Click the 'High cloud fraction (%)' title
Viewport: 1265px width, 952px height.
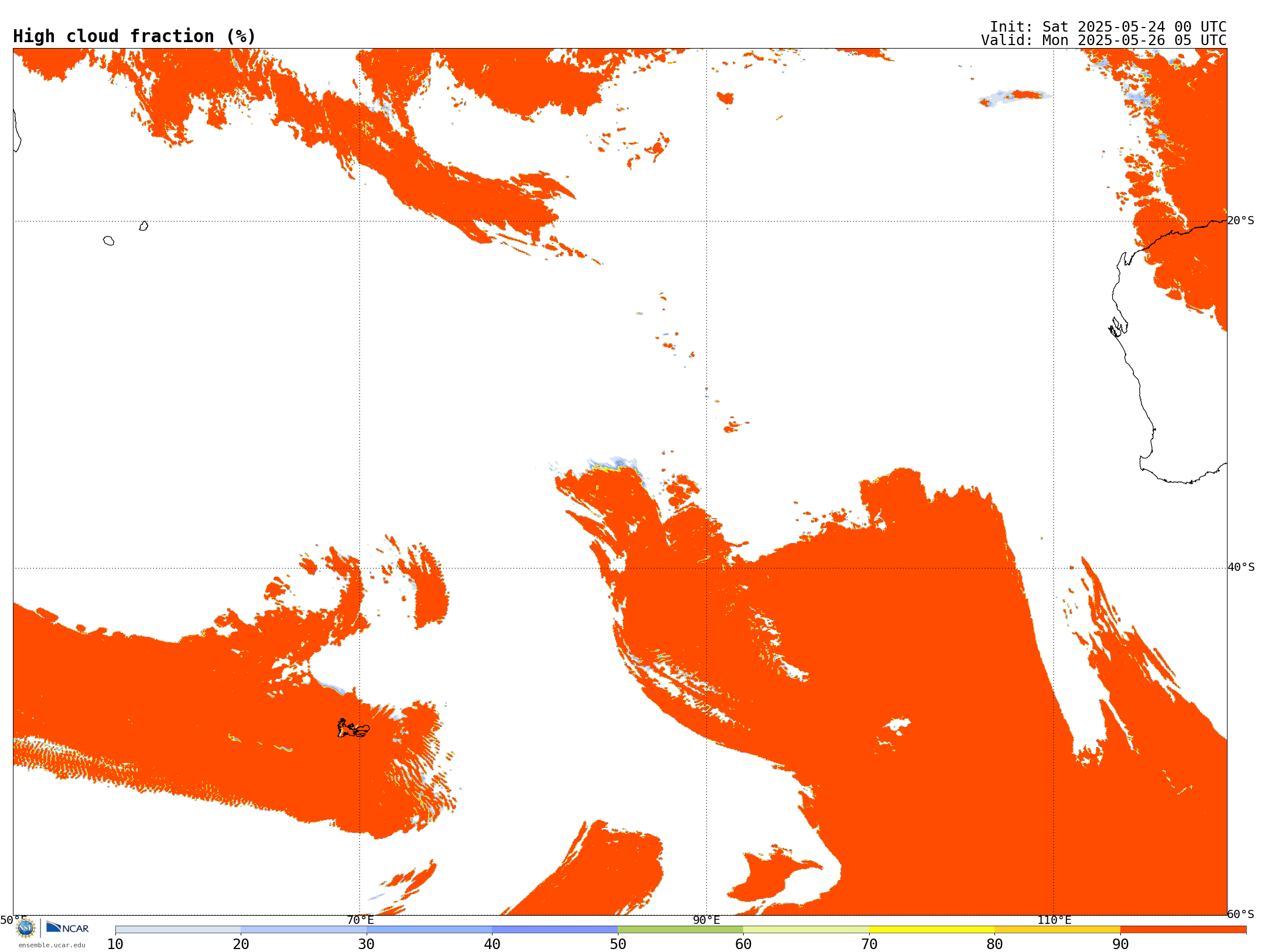[135, 36]
